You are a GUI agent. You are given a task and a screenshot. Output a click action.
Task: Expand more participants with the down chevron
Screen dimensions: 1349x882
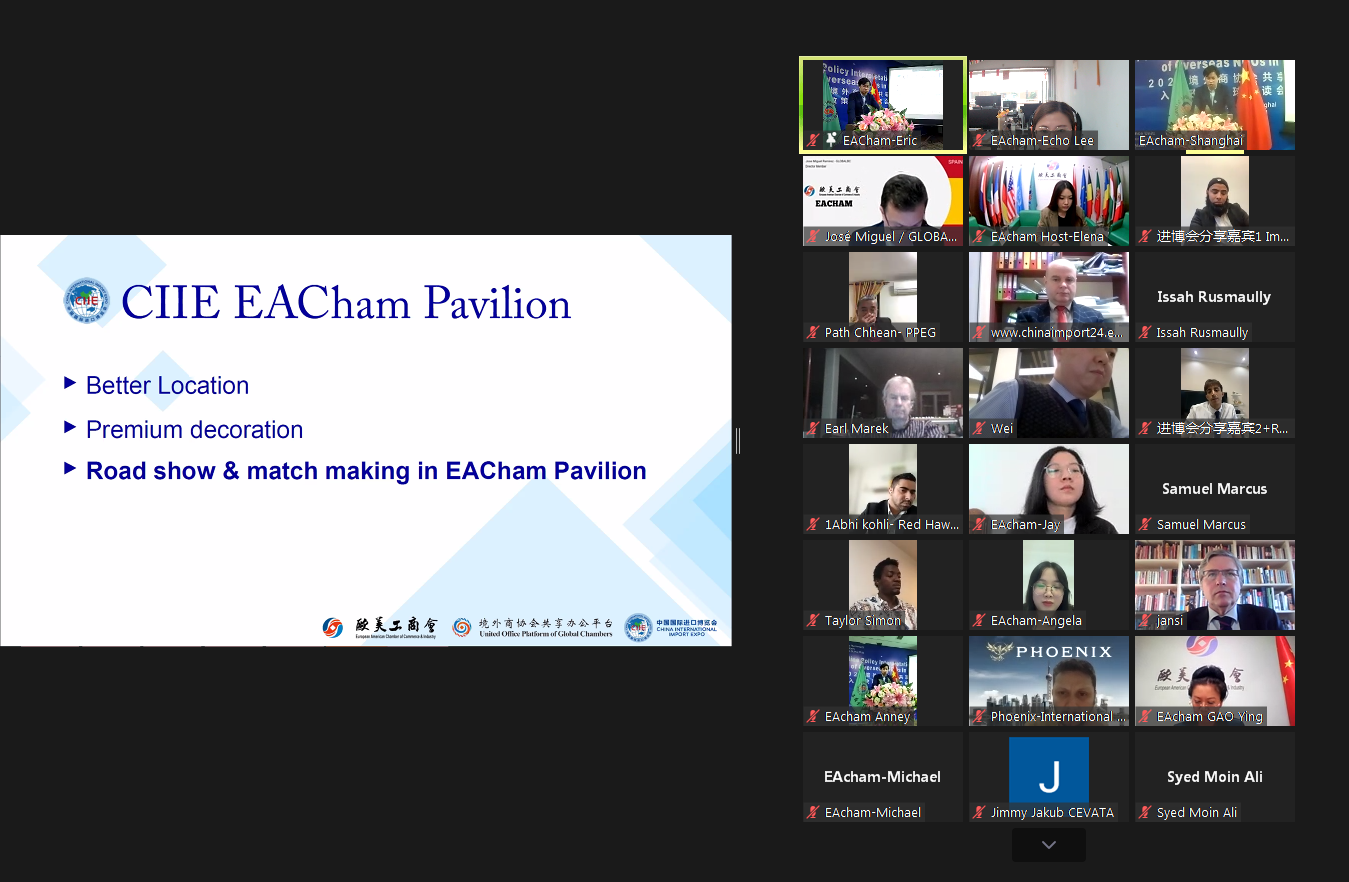coord(1048,845)
